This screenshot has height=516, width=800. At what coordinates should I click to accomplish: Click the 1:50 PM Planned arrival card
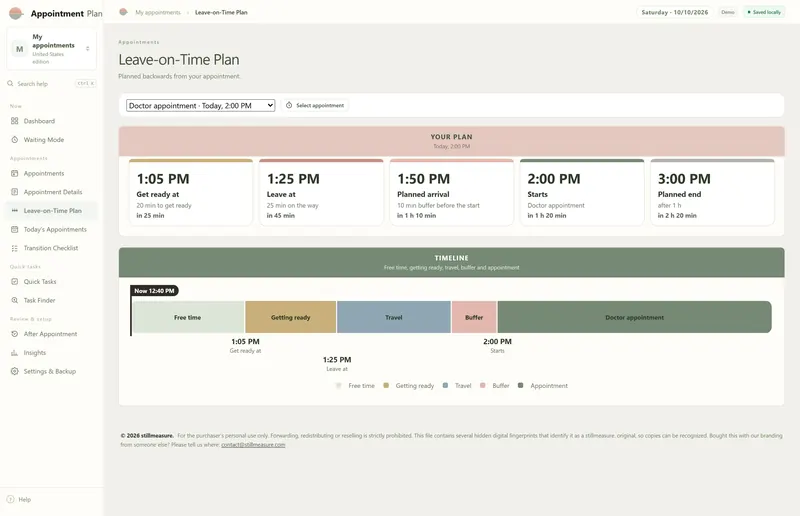452,192
